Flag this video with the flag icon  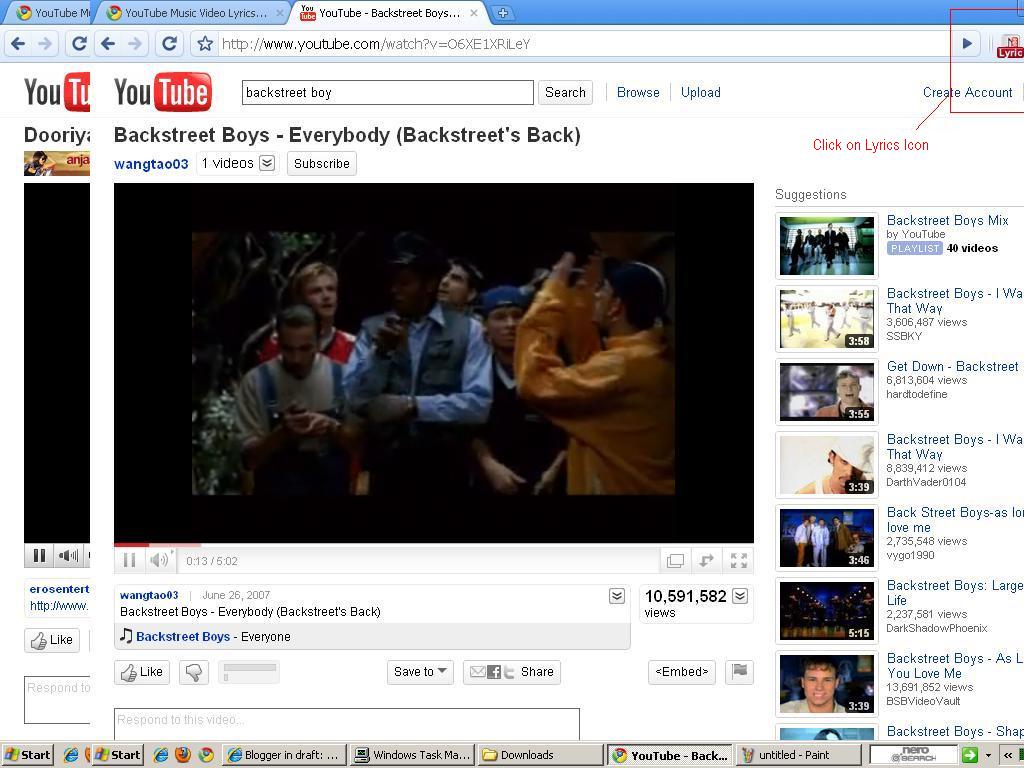point(739,672)
